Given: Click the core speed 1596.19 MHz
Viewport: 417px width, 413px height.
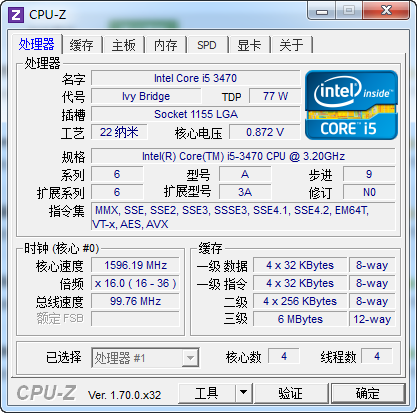Looking at the screenshot, I should (135, 265).
